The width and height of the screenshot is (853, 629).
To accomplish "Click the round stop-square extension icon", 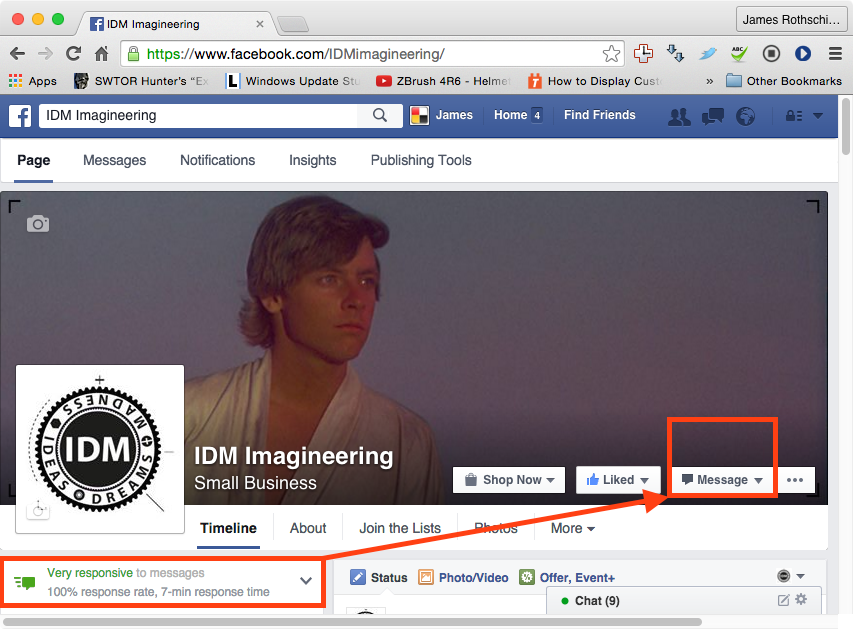I will (x=771, y=53).
